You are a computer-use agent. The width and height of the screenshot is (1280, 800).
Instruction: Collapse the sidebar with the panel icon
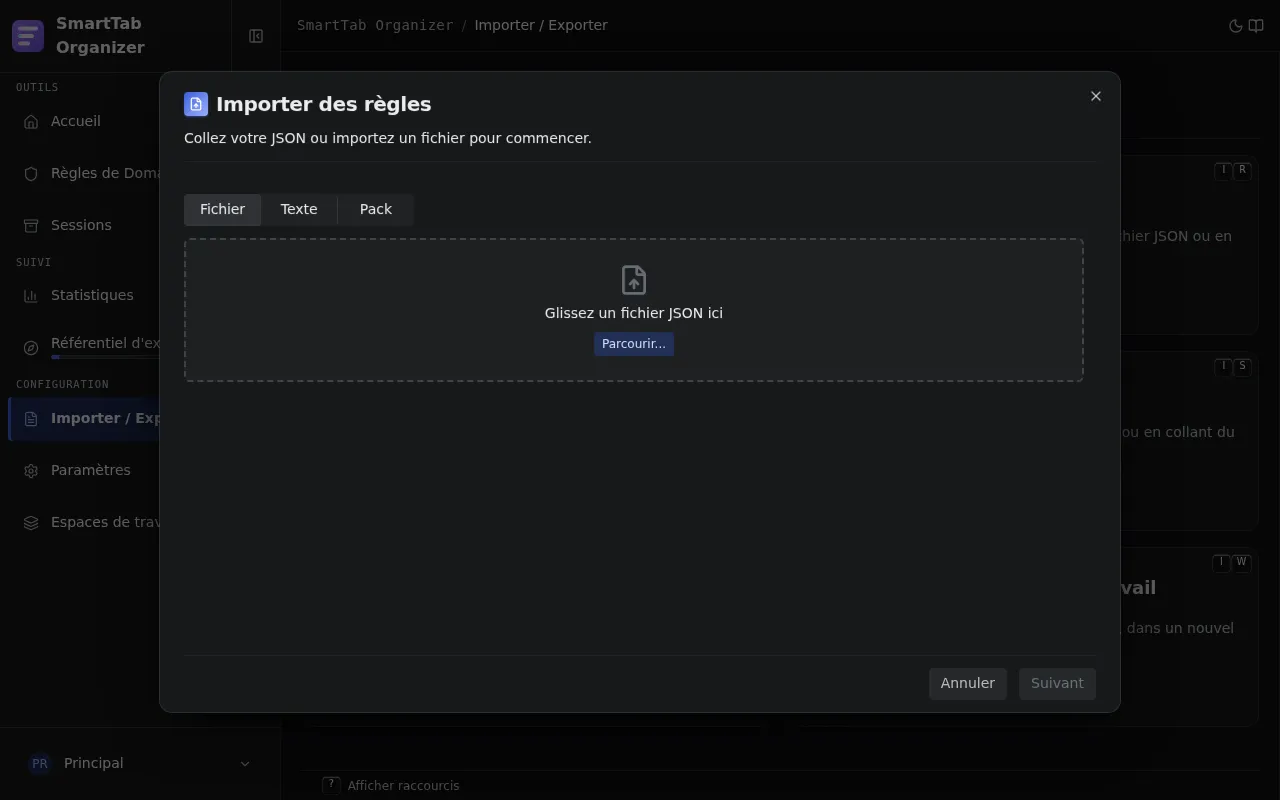[x=256, y=36]
